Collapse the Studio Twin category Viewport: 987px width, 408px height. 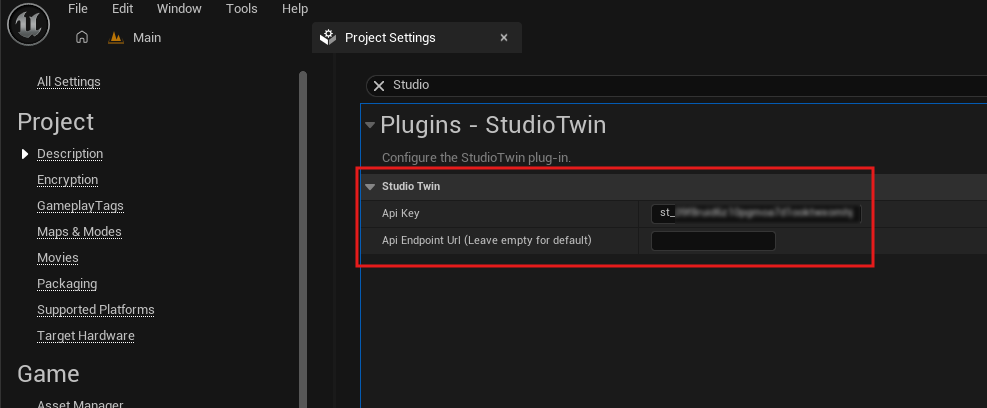point(370,187)
